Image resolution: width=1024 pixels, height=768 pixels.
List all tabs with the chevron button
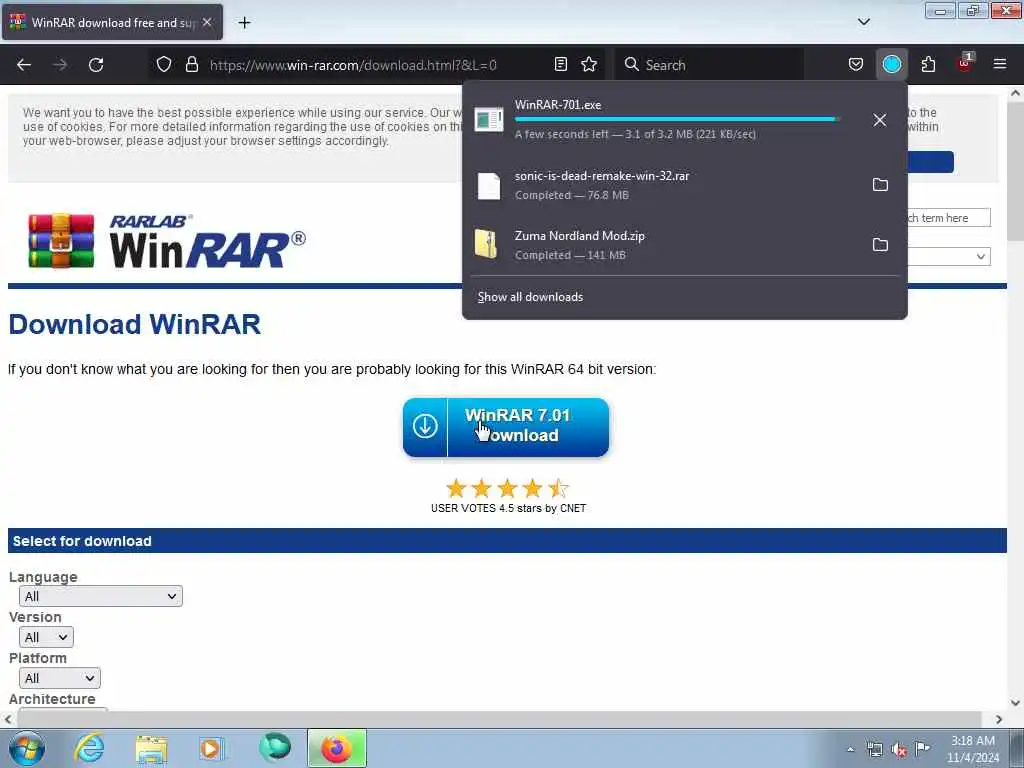click(x=863, y=22)
